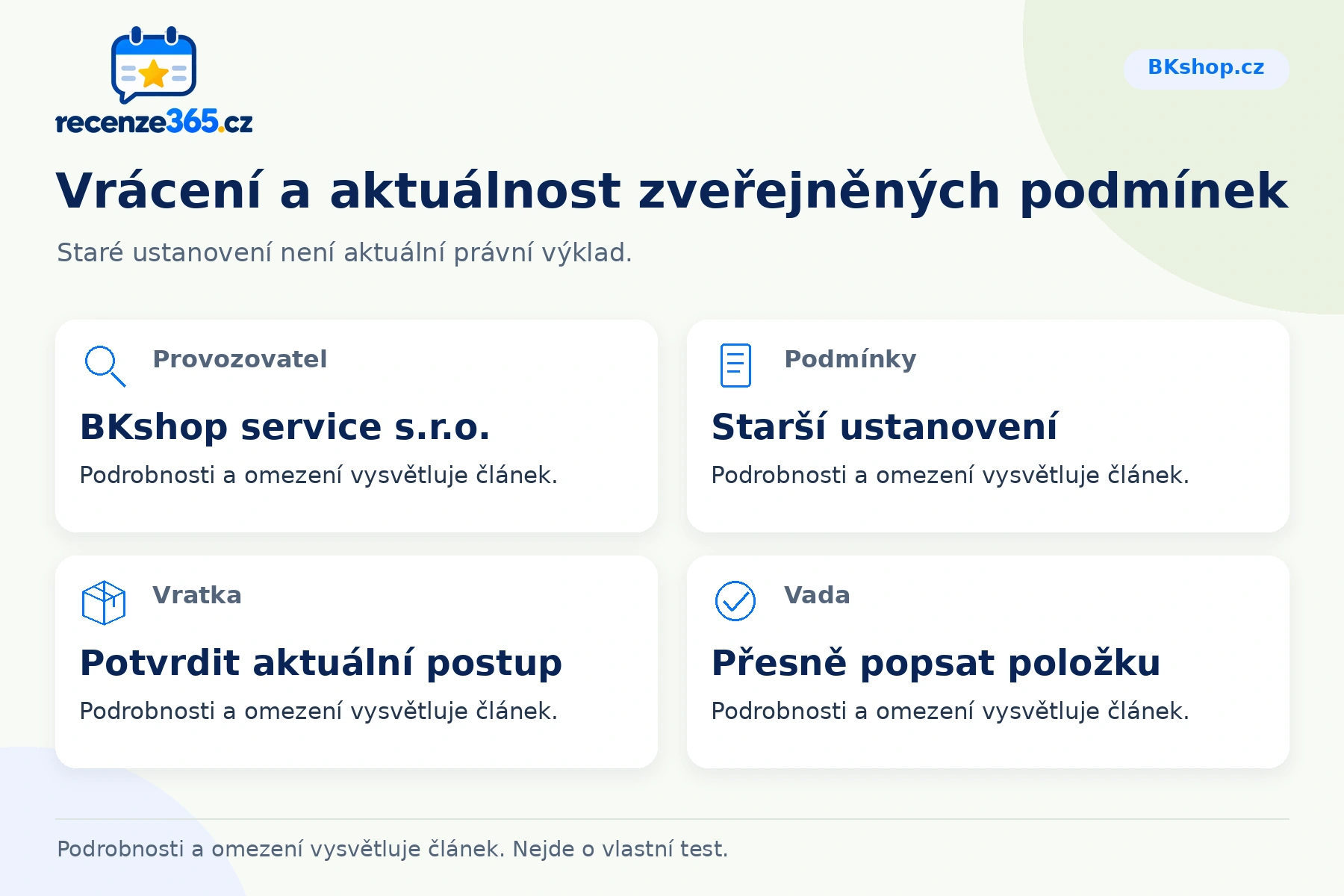Click the "Podmínky" card label

point(850,359)
